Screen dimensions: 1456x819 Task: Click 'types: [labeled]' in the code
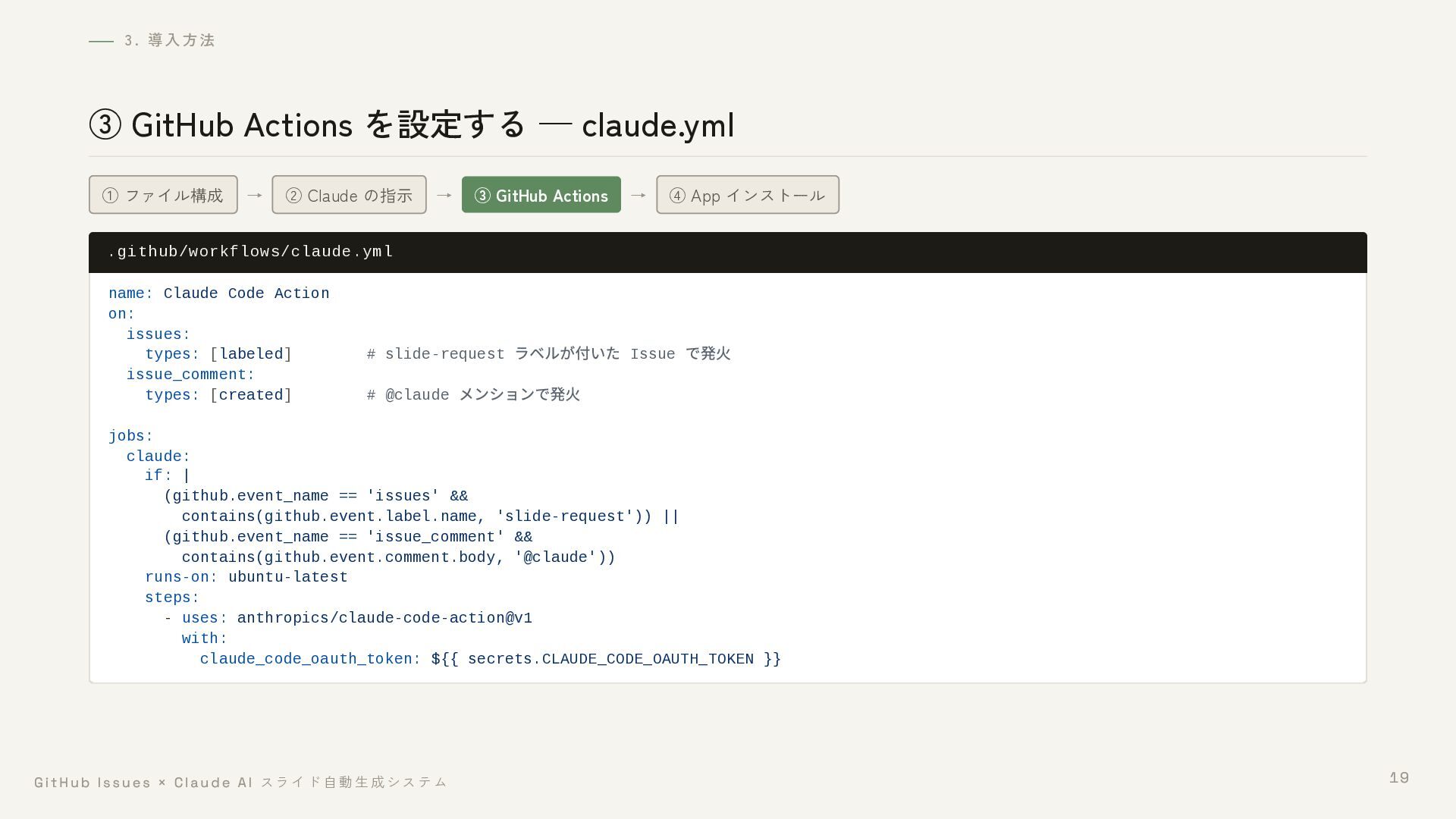218,354
